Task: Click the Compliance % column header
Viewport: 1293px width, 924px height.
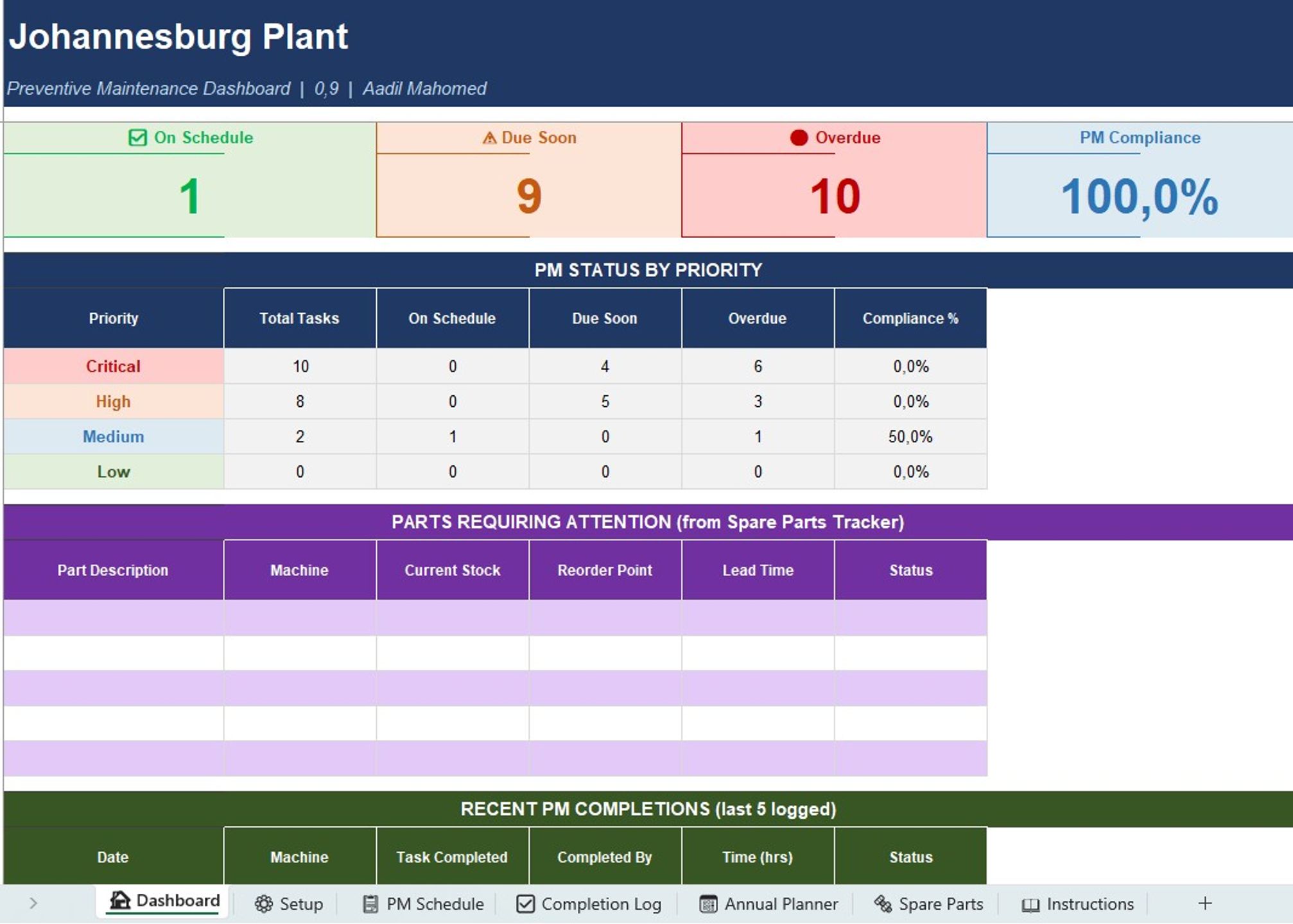Action: 910,318
